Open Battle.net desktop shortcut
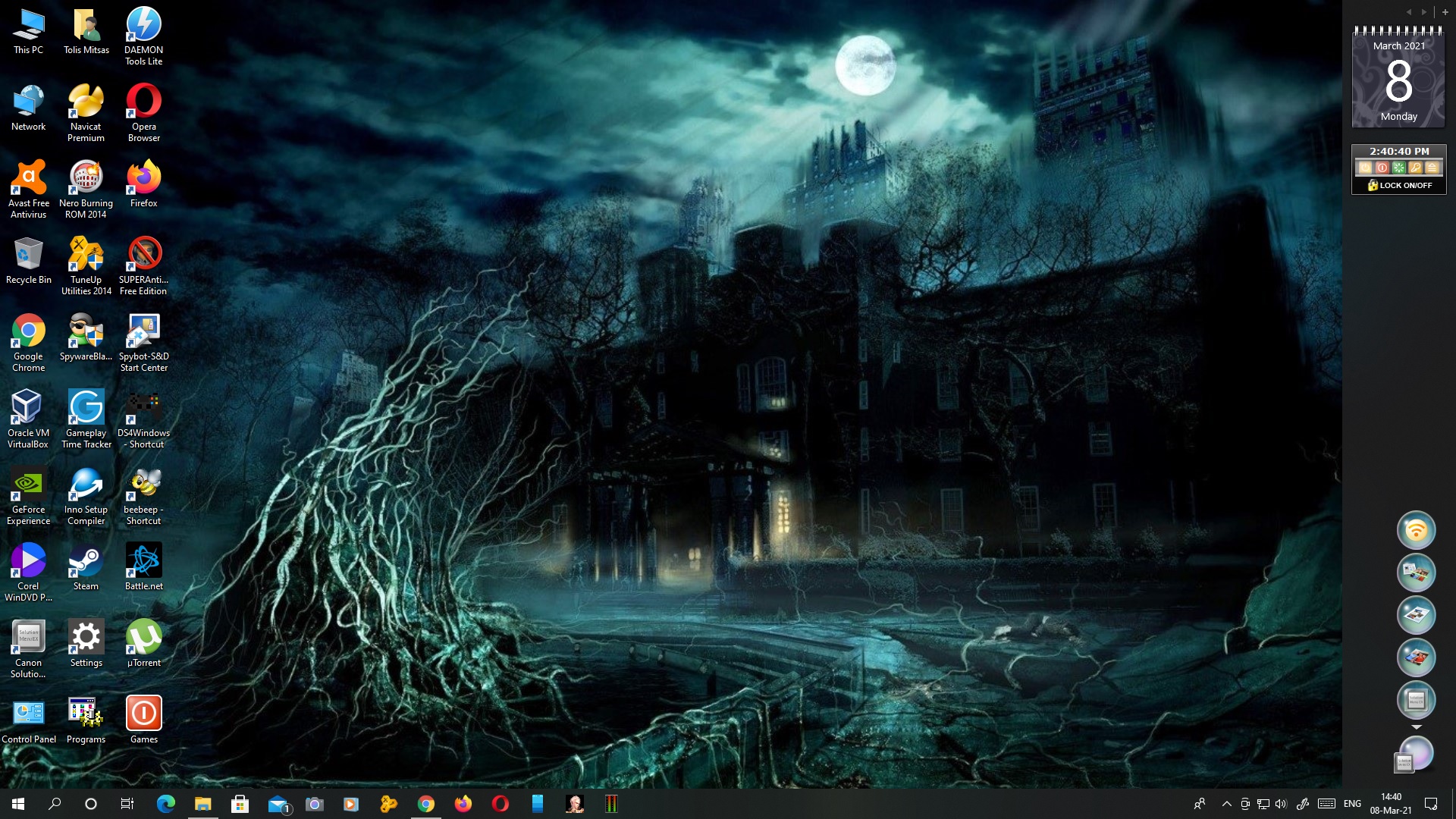1456x819 pixels. (x=144, y=567)
